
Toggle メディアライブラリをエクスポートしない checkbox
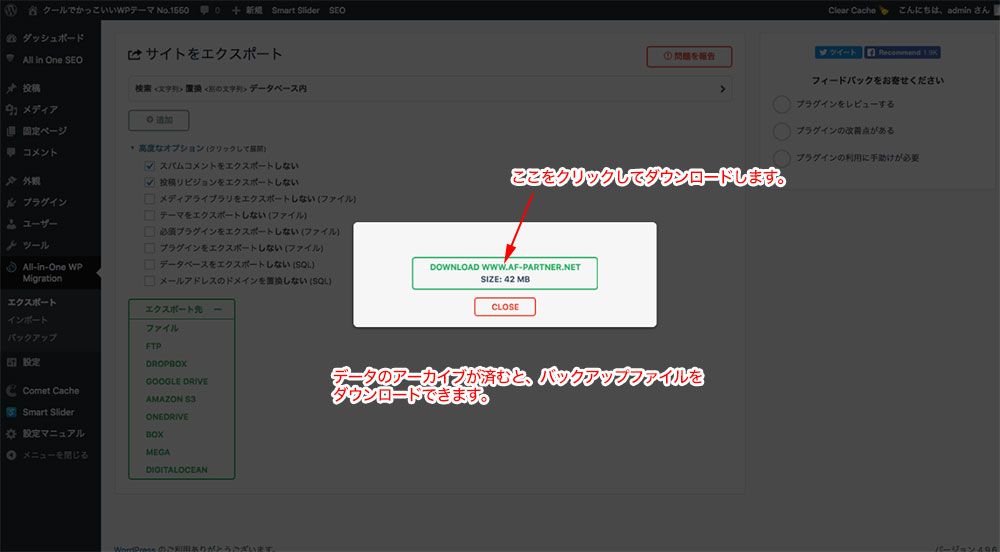(149, 199)
